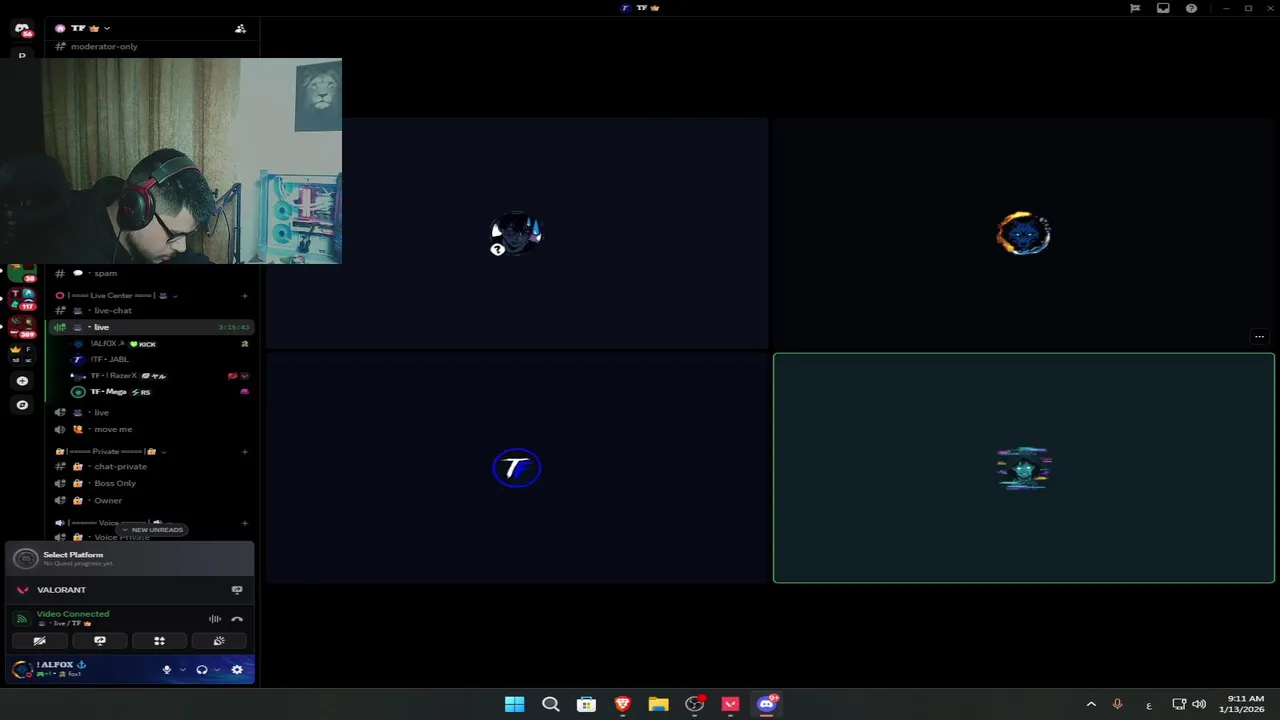The height and width of the screenshot is (720, 1280).
Task: Open Windows Start menu
Action: point(514,704)
